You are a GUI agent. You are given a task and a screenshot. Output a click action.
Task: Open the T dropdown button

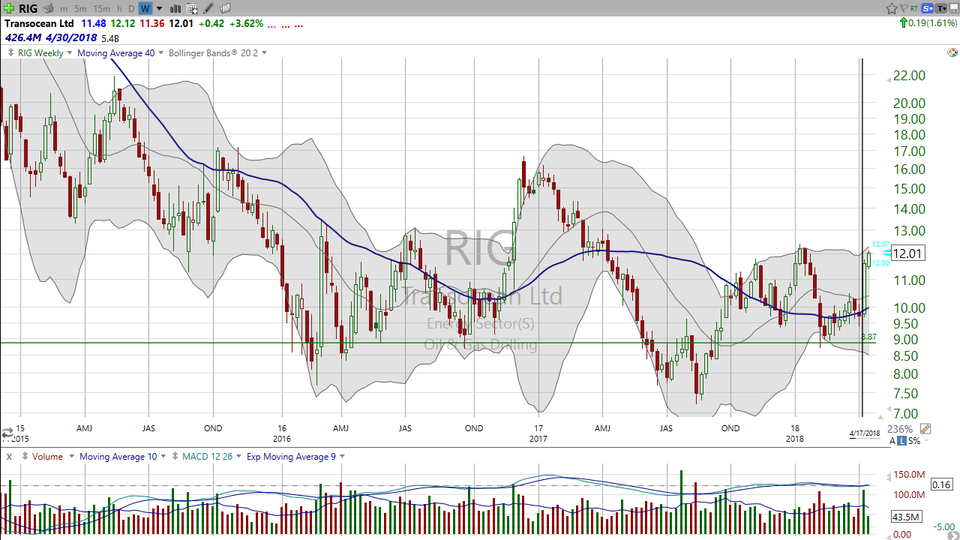click(x=941, y=8)
